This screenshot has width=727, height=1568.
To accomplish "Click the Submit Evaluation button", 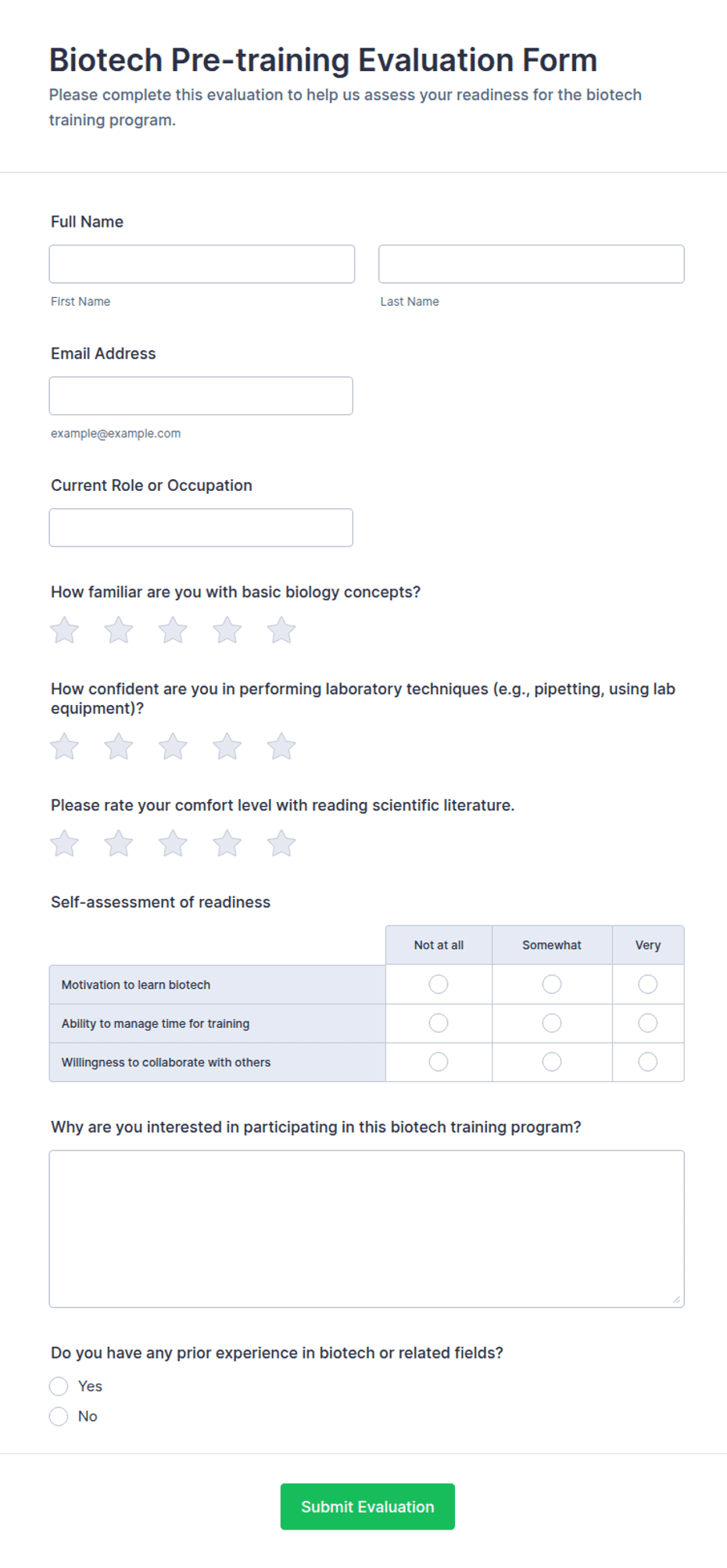I will pyautogui.click(x=367, y=1506).
